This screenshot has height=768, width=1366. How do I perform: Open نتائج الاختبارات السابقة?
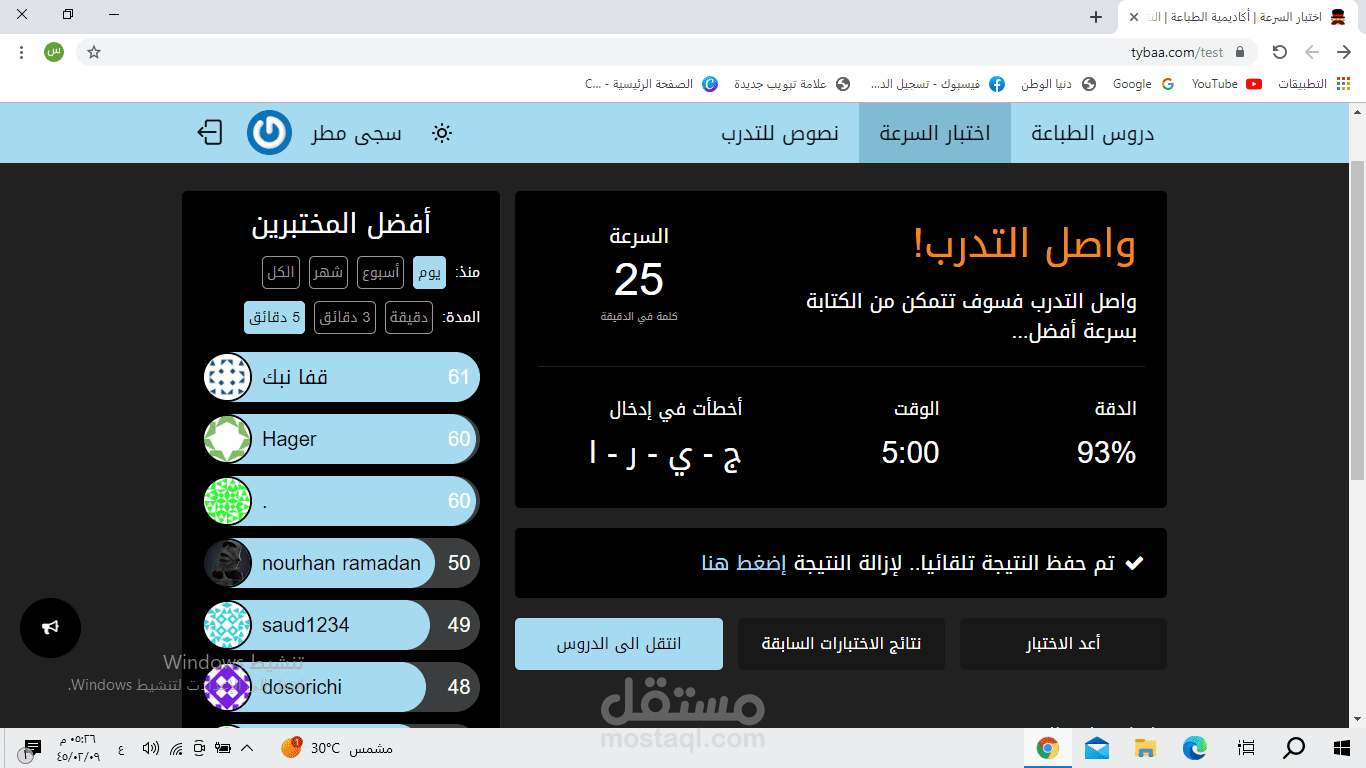(841, 644)
